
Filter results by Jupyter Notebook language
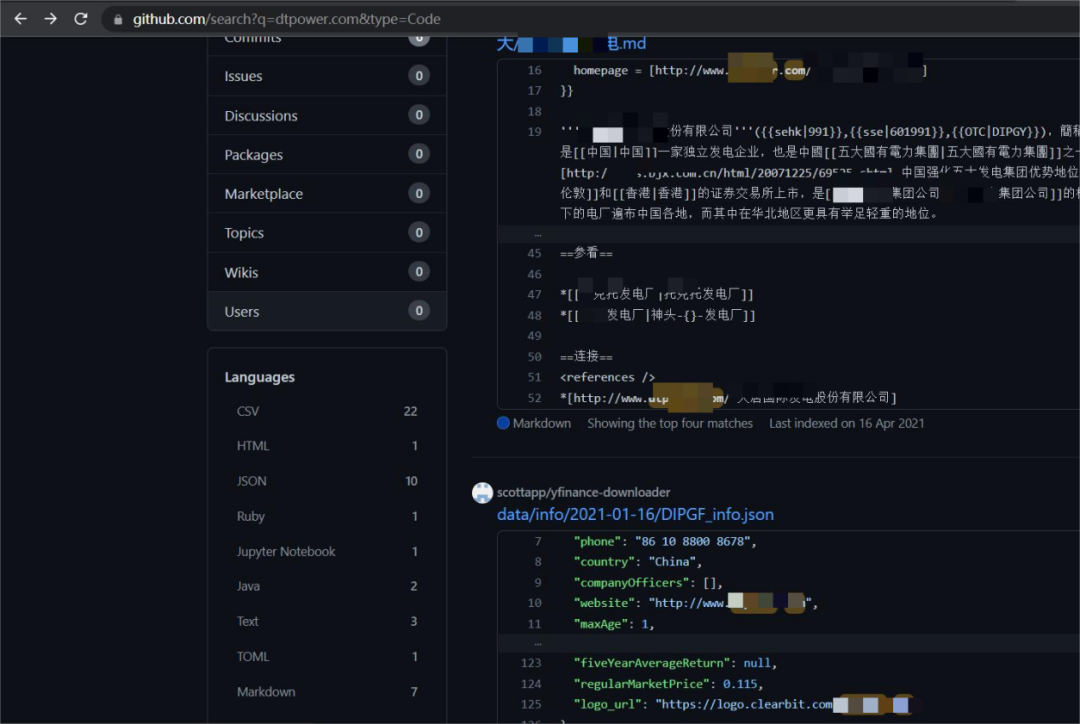(327, 551)
